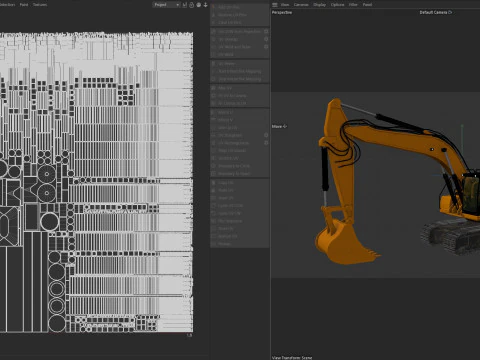
Task: Click the Copy UV command
Action: click(226, 183)
